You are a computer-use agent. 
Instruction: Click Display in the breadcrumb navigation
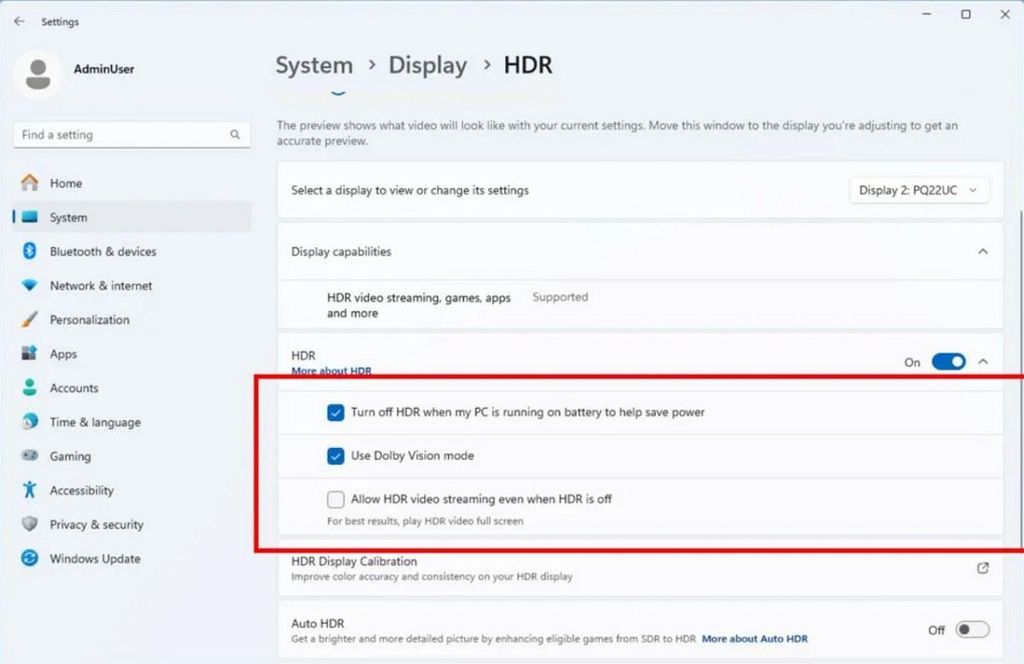click(x=428, y=65)
